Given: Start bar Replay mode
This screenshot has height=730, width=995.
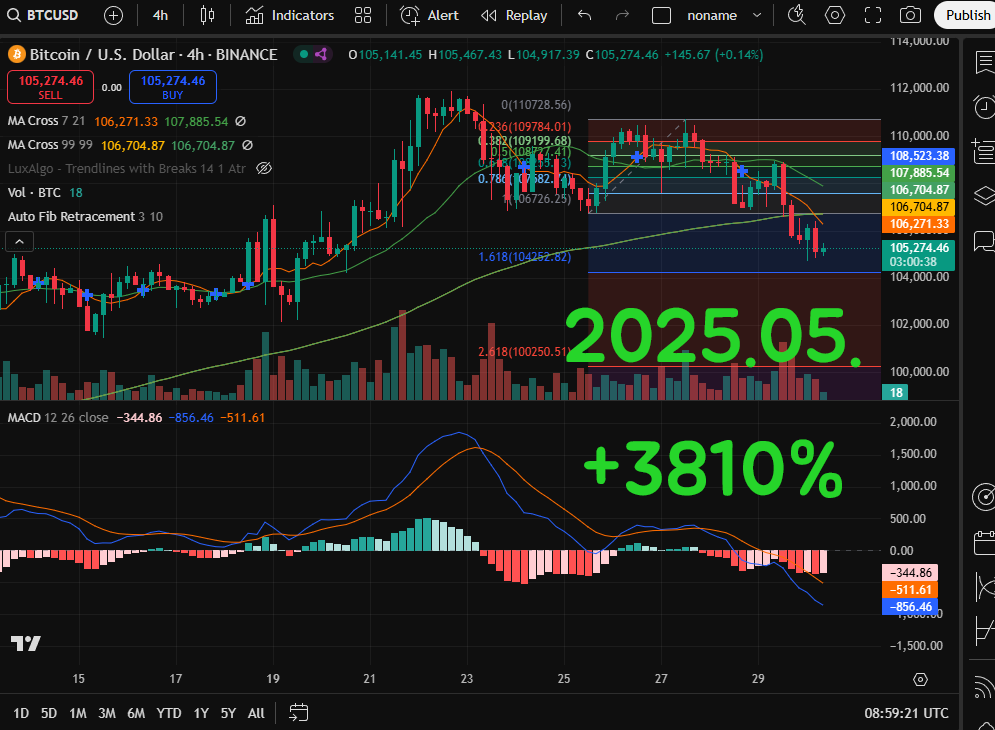Looking at the screenshot, I should 515,15.
